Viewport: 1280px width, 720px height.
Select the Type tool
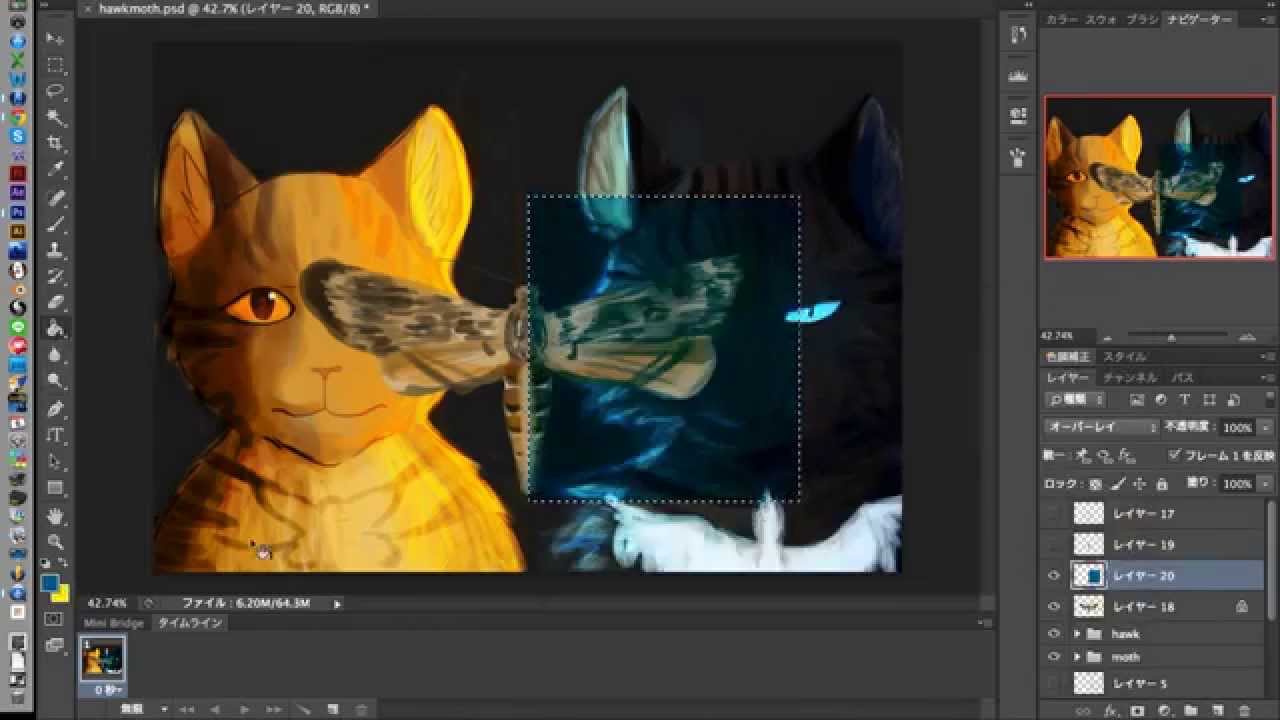point(55,435)
